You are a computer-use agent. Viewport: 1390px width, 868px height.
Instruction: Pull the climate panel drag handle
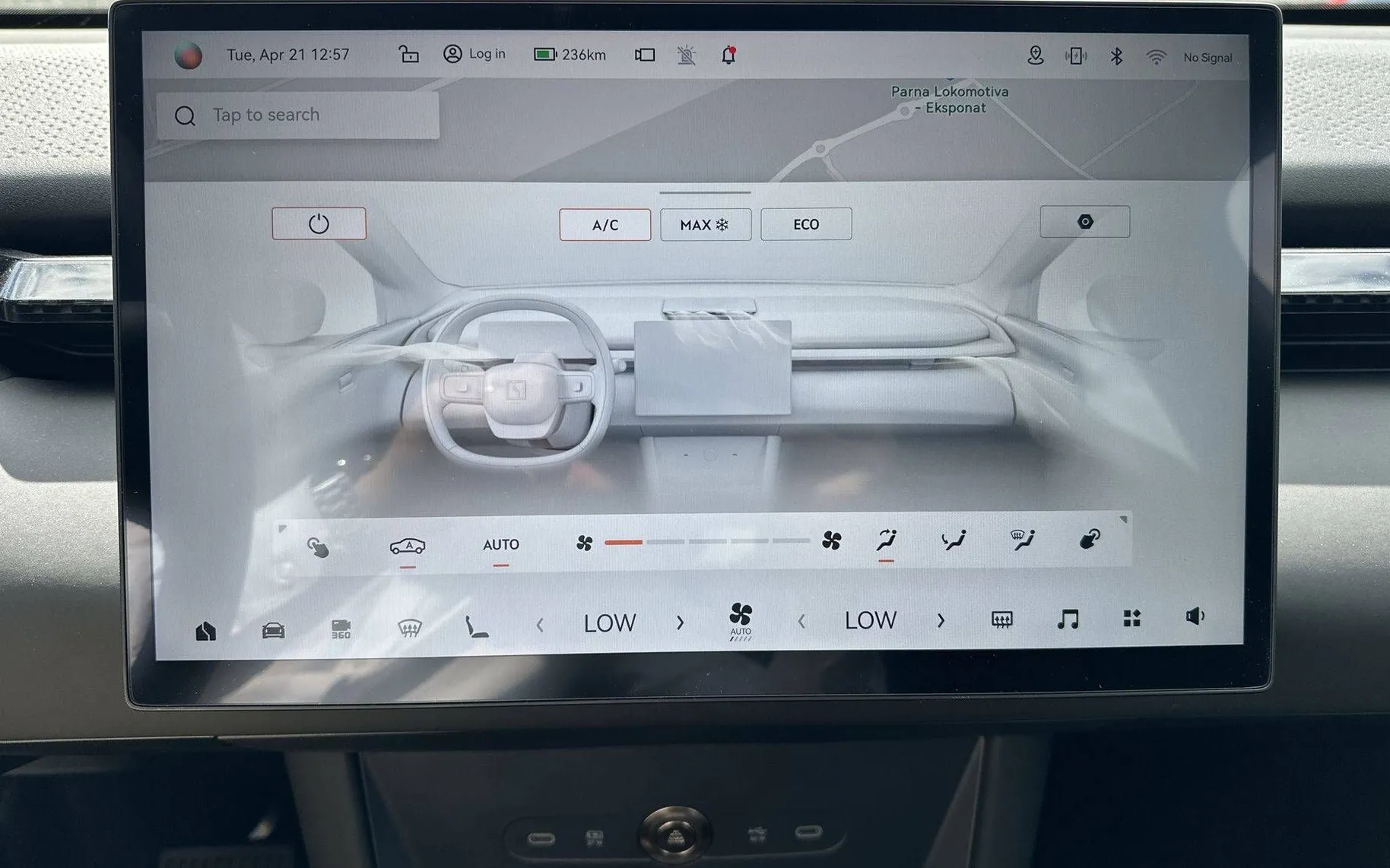pyautogui.click(x=705, y=192)
